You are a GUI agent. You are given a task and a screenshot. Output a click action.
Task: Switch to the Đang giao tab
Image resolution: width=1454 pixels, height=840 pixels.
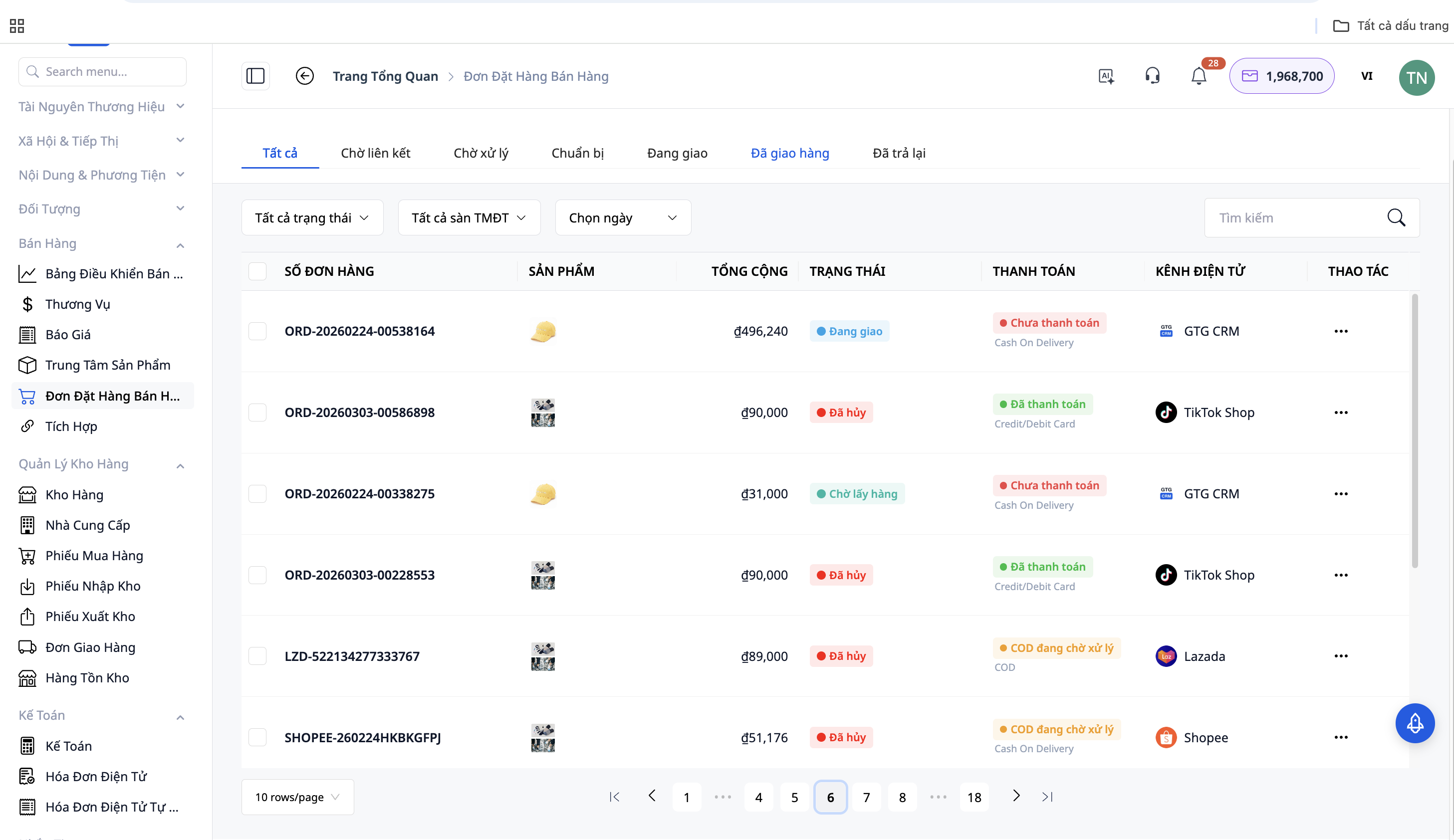(x=677, y=153)
